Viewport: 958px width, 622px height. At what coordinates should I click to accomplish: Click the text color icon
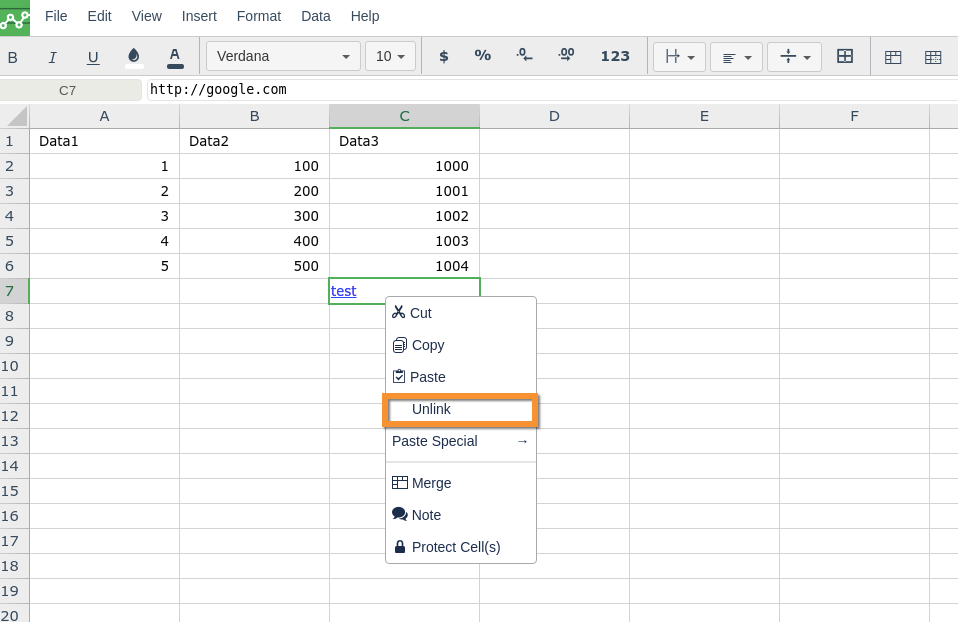(175, 57)
